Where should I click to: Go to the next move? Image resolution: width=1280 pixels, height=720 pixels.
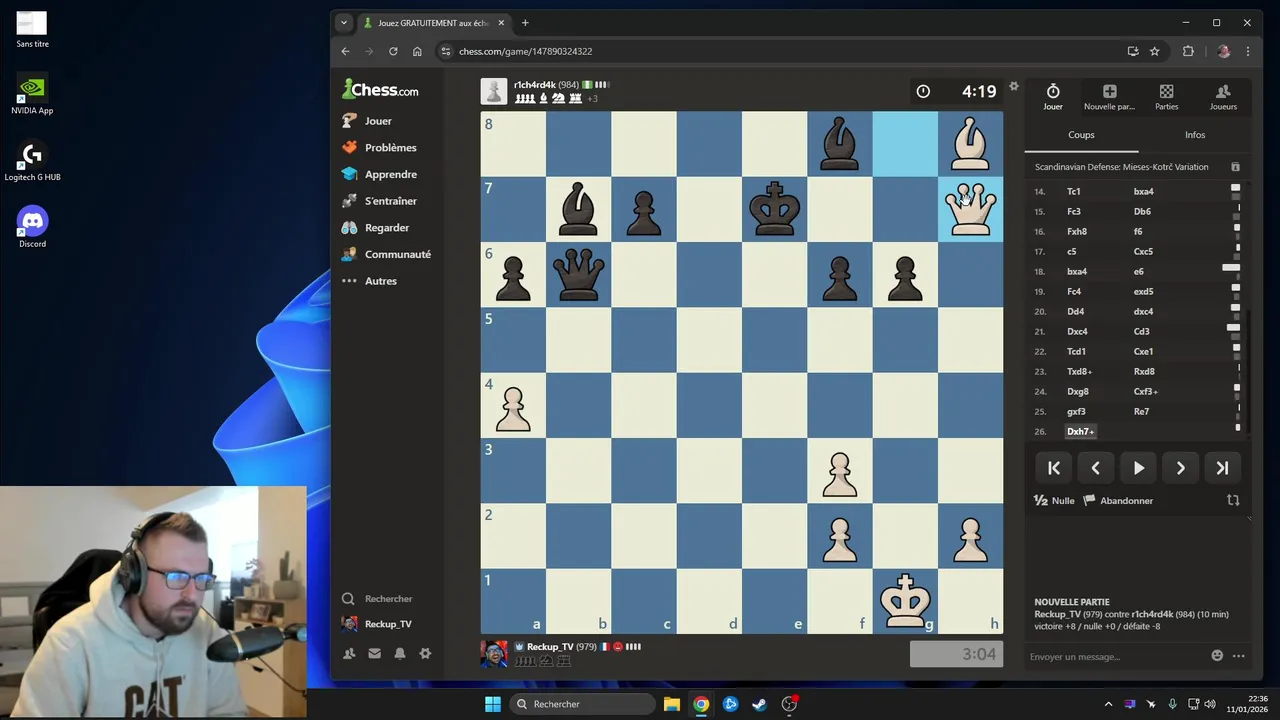[x=1180, y=468]
